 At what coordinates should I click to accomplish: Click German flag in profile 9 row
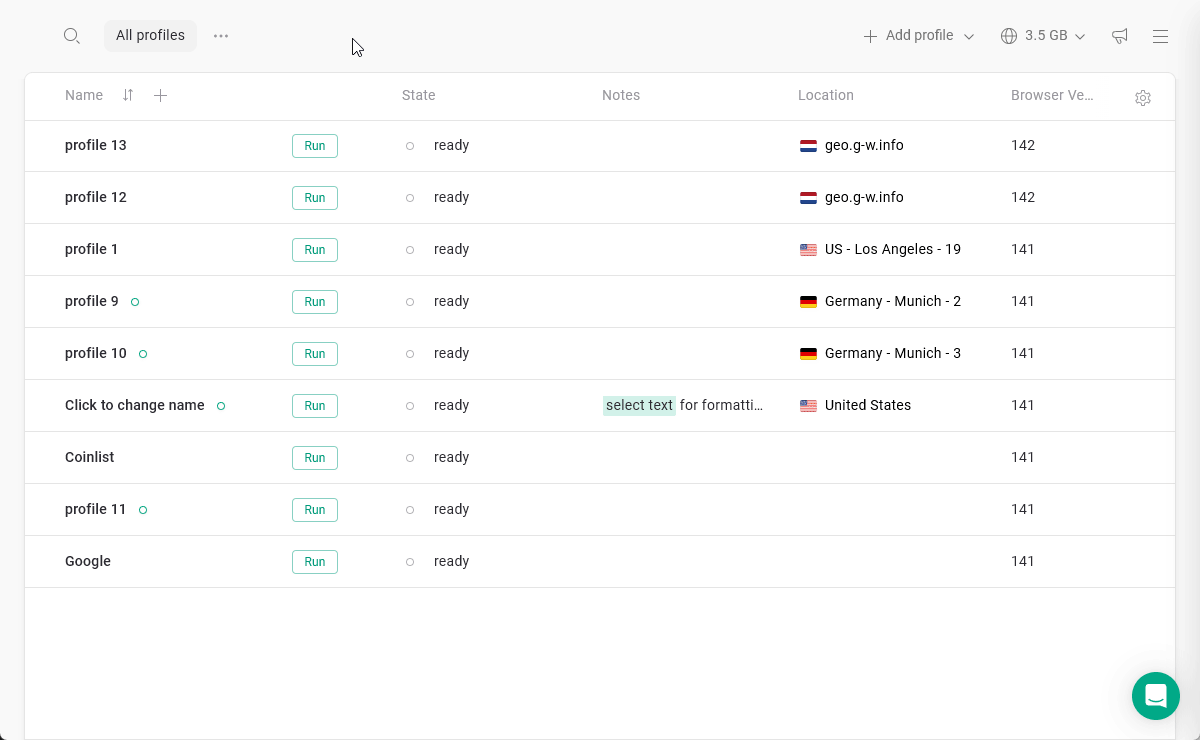pyautogui.click(x=808, y=302)
